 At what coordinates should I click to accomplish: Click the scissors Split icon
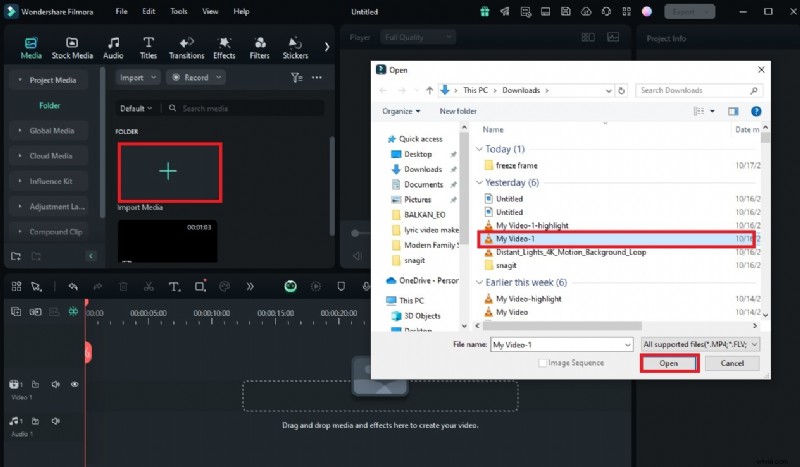pos(148,287)
